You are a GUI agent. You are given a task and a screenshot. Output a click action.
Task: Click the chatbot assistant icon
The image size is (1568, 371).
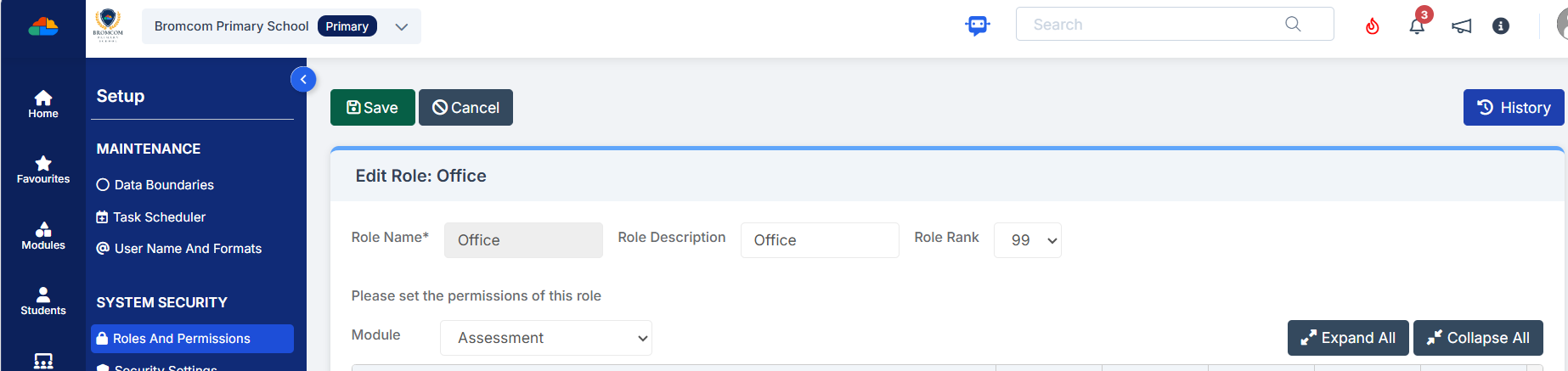click(x=978, y=25)
